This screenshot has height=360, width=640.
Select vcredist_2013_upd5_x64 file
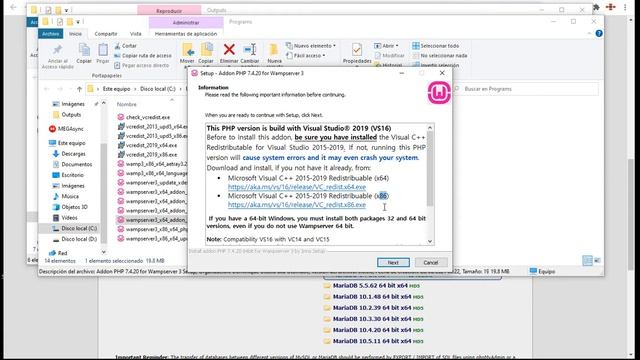[x=152, y=127]
